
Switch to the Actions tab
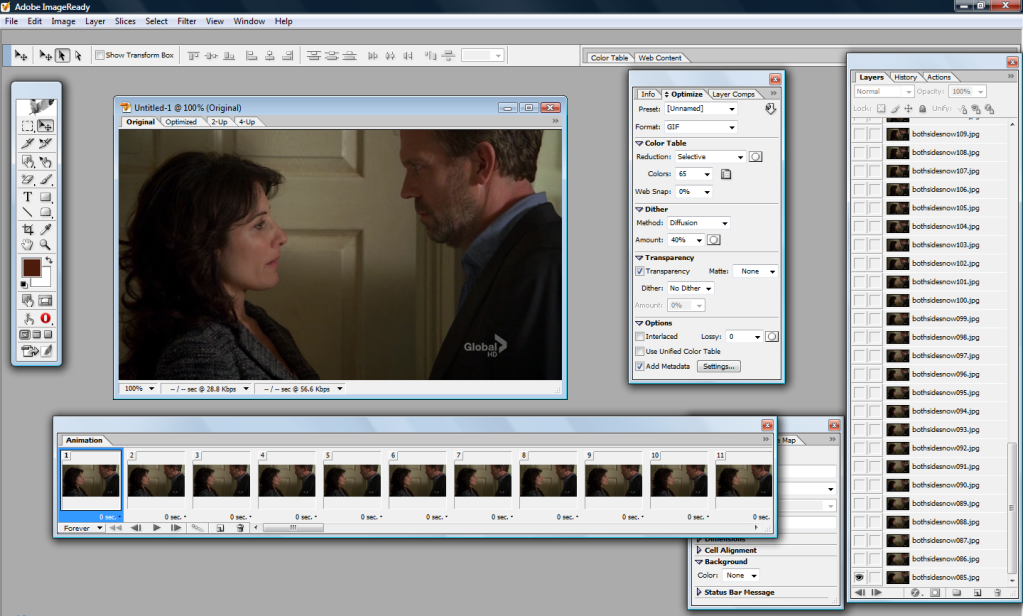(939, 77)
